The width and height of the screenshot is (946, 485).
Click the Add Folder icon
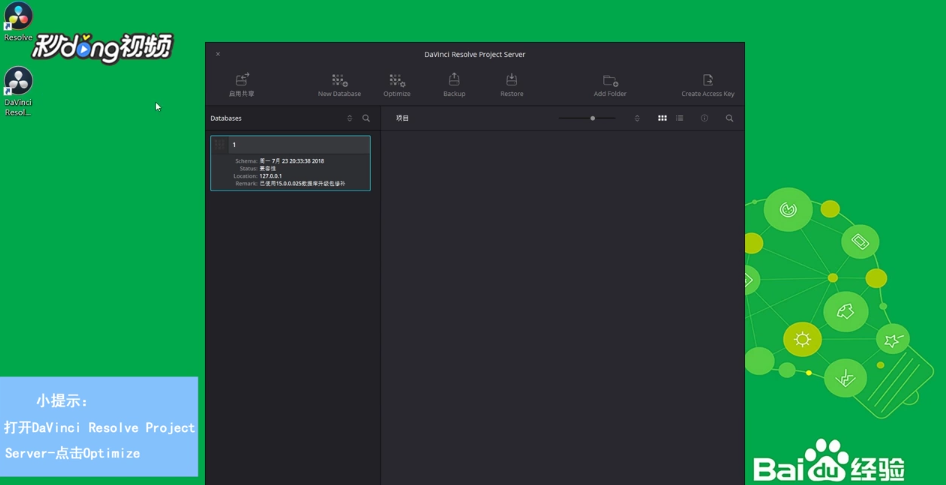[x=610, y=80]
